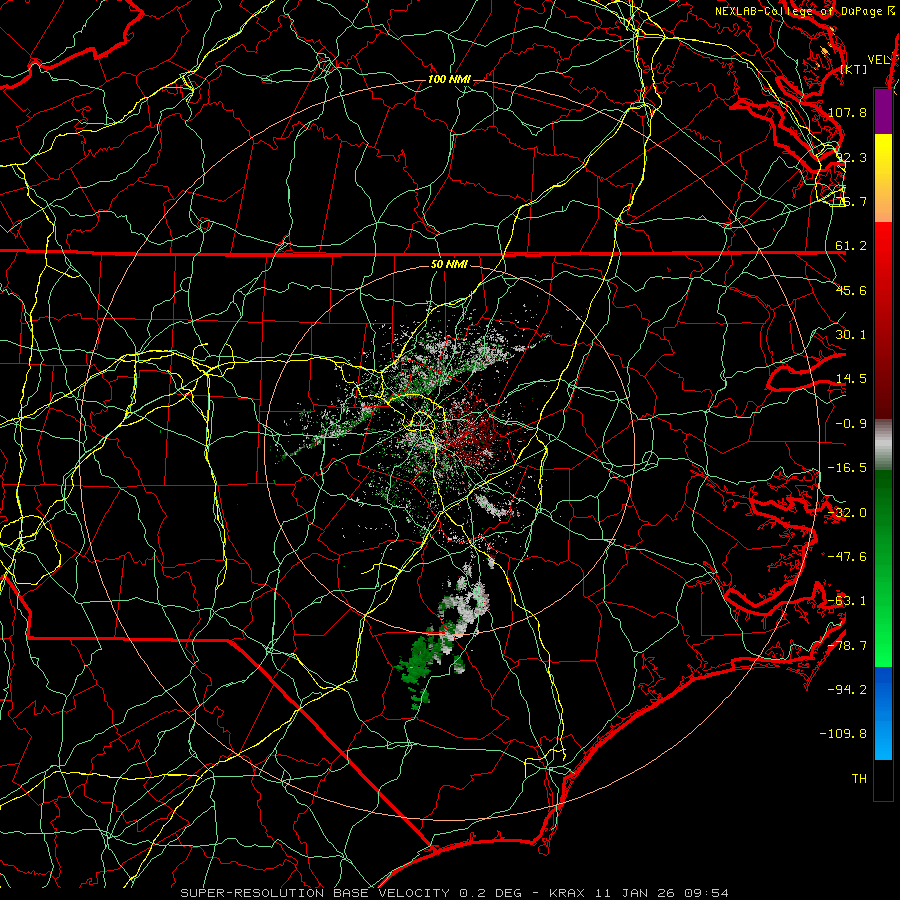This screenshot has height=900, width=900.
Task: Select the -109.8 velocity scale value
Action: (844, 734)
